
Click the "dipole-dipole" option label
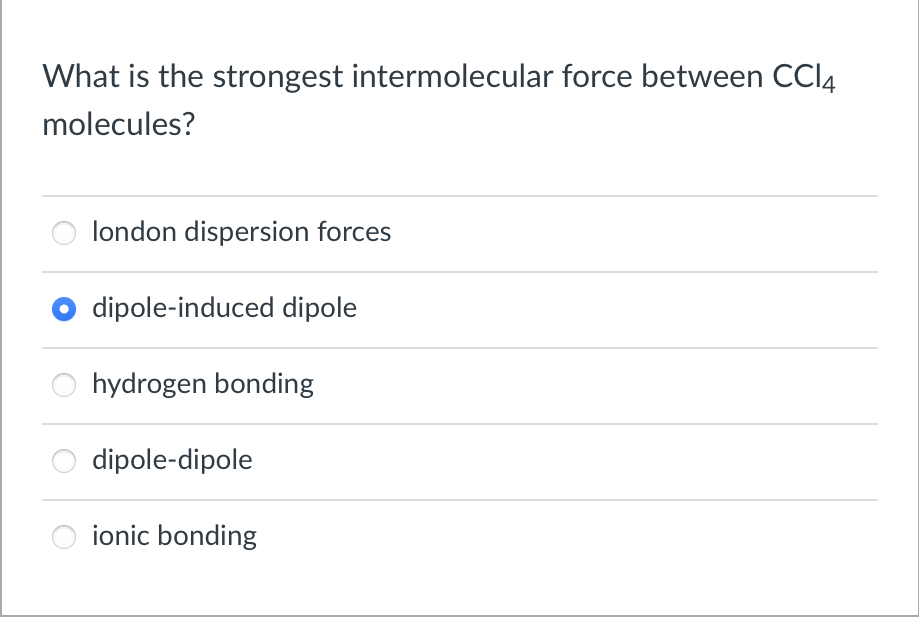click(x=172, y=460)
